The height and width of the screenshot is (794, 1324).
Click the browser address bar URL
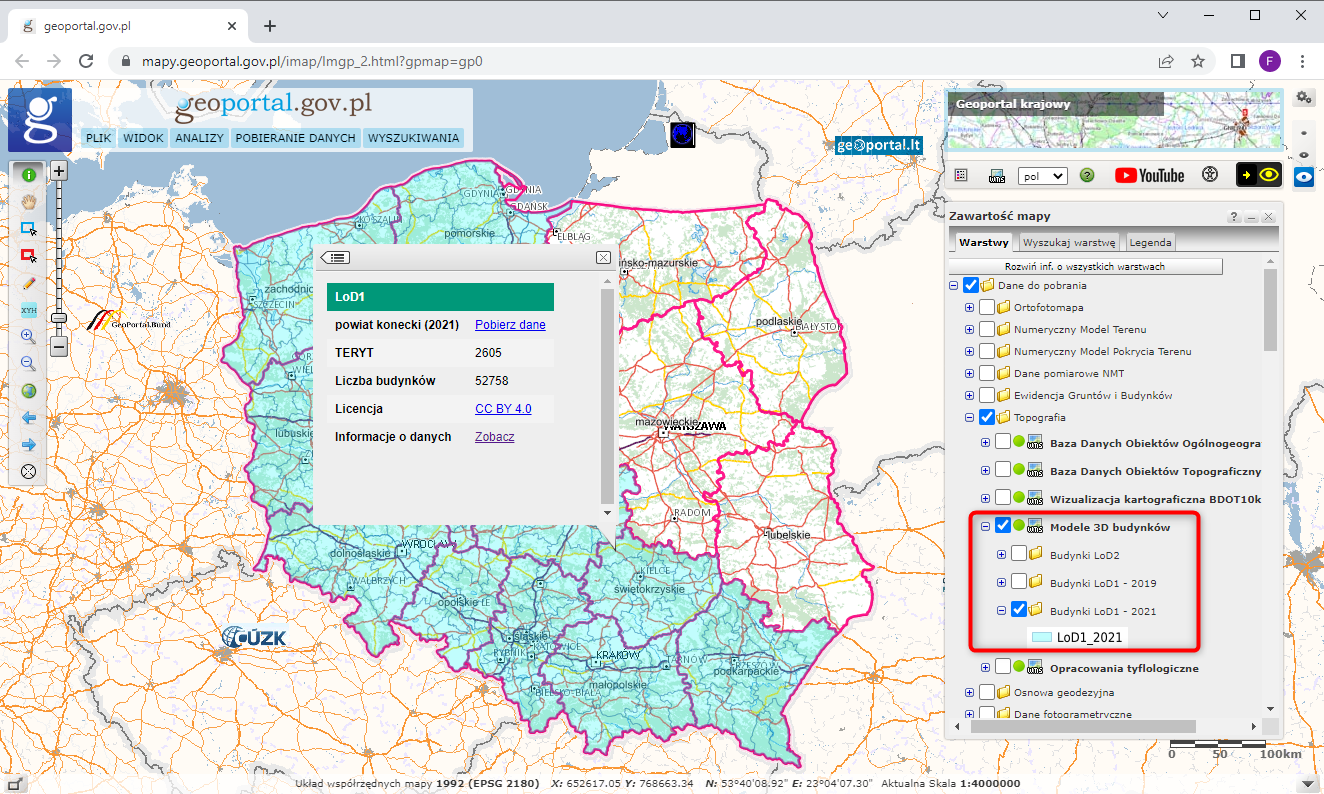pyautogui.click(x=312, y=61)
